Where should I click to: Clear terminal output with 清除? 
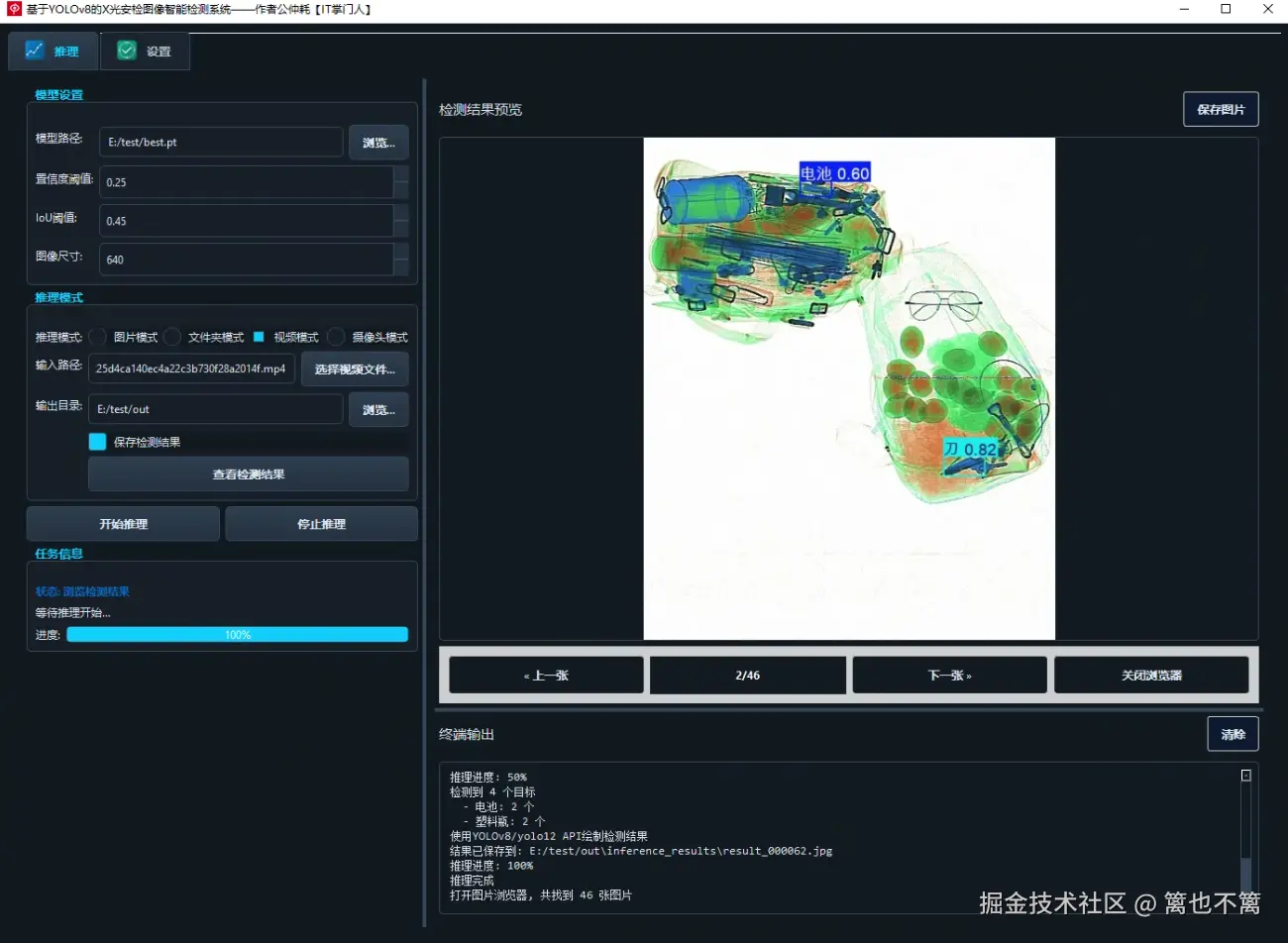click(1233, 734)
